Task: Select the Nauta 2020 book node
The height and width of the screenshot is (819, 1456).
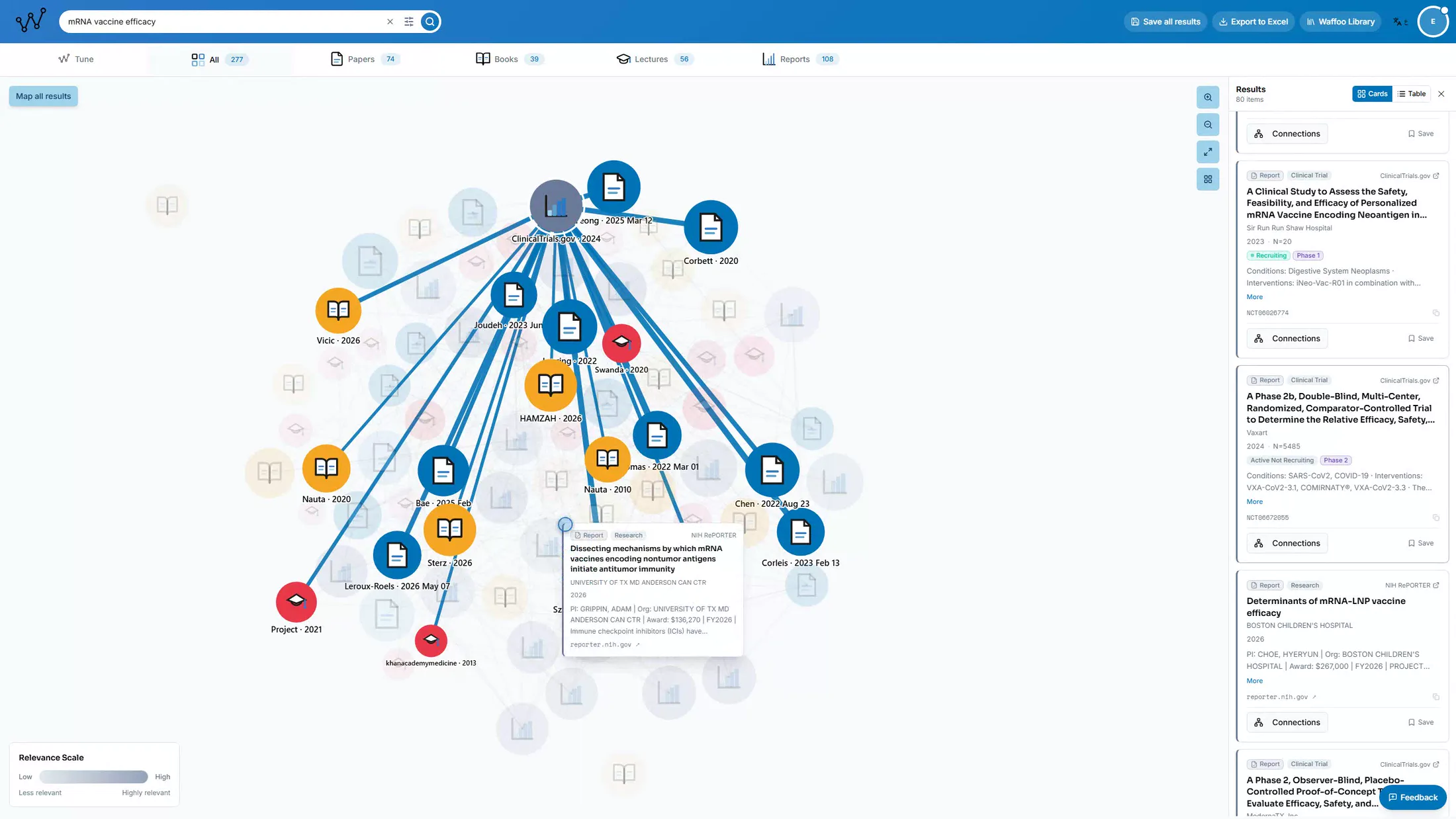Action: [x=326, y=468]
